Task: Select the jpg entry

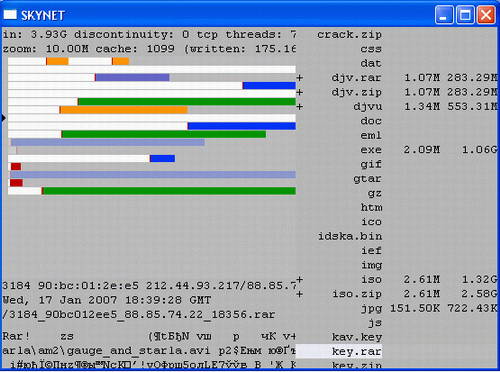Action: coord(371,308)
